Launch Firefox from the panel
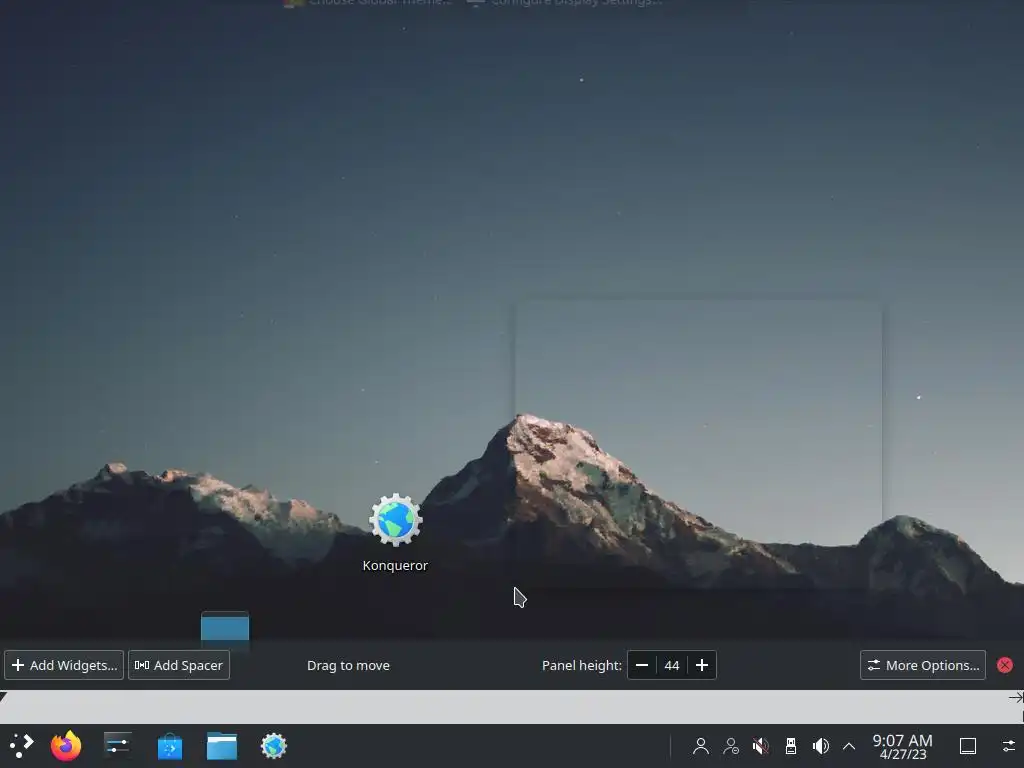1024x768 pixels. point(66,746)
